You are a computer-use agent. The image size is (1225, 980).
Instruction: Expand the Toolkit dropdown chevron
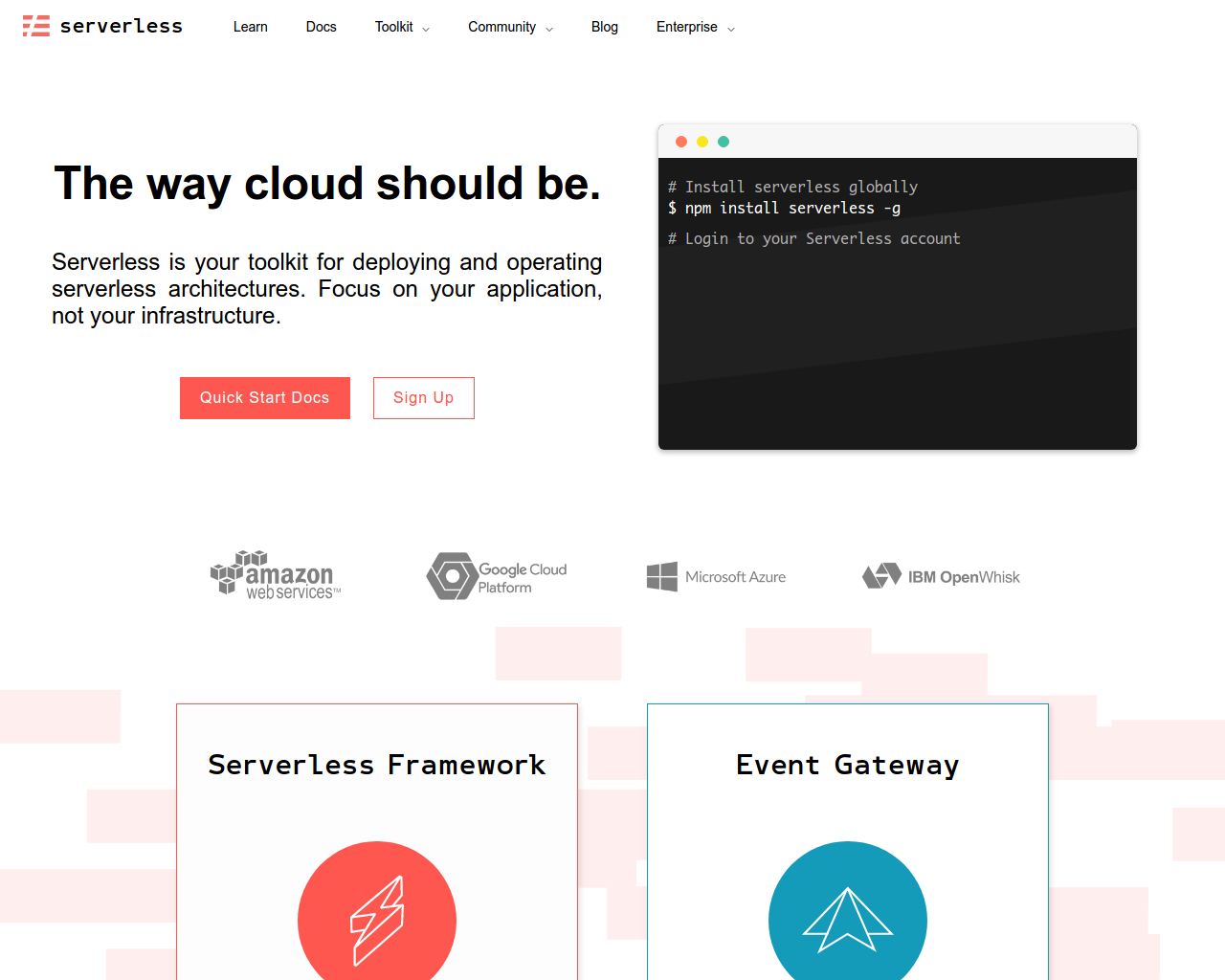pos(426,29)
